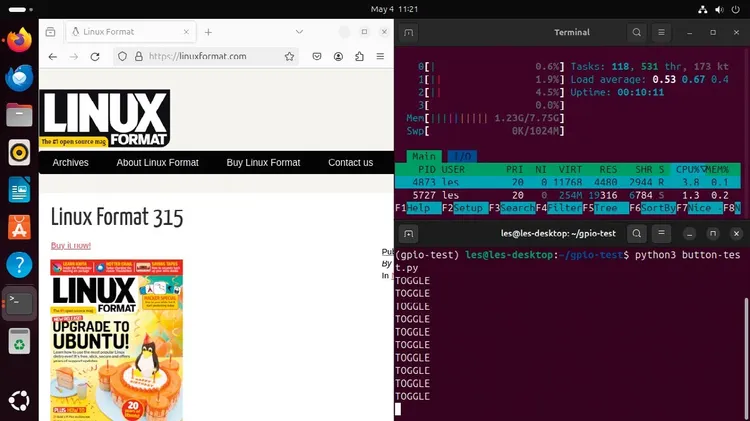The height and width of the screenshot is (421, 750).
Task: Open Ubuntu App Center in the dock
Action: tap(19, 227)
